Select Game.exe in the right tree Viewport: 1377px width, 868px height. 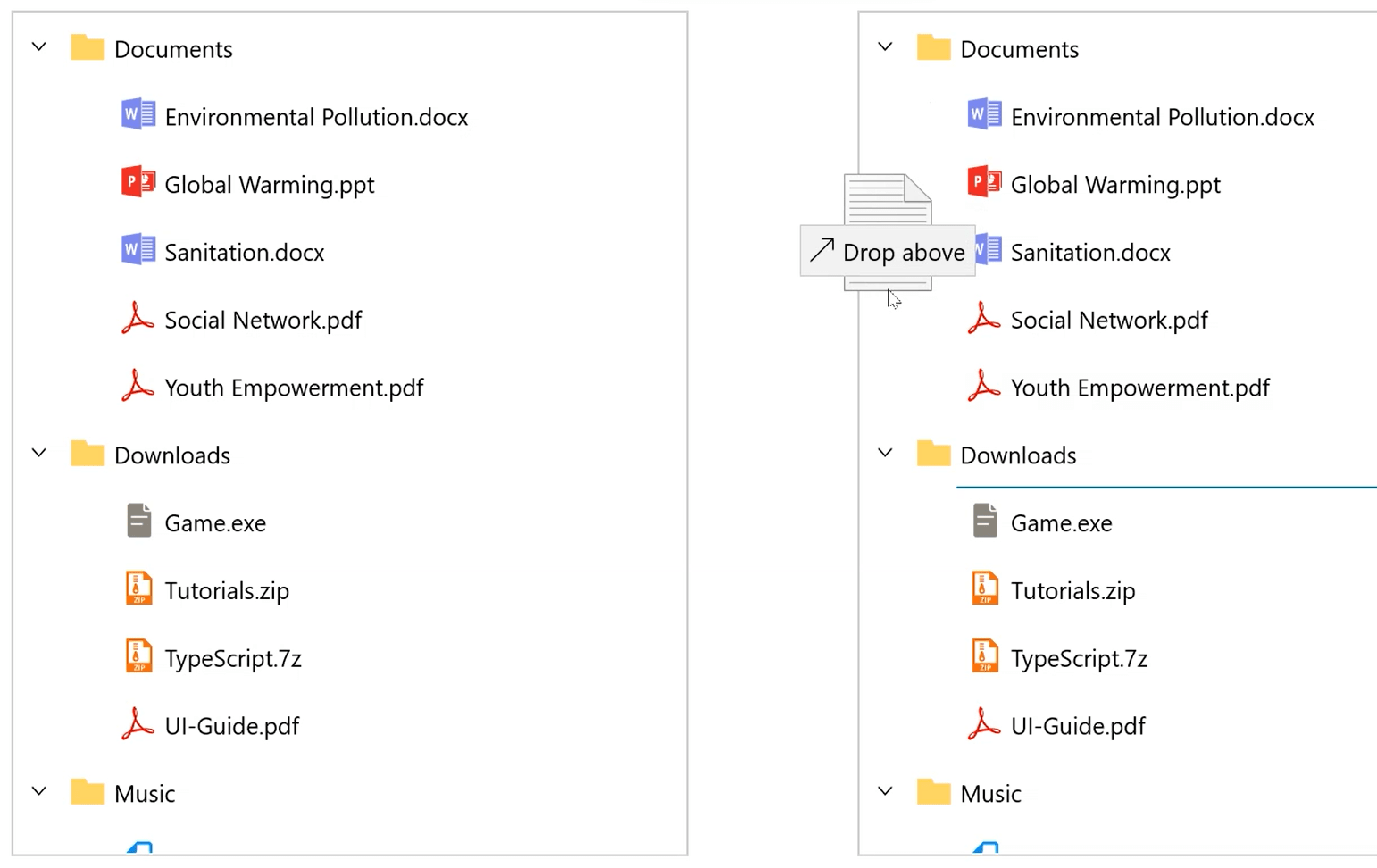(x=1061, y=523)
